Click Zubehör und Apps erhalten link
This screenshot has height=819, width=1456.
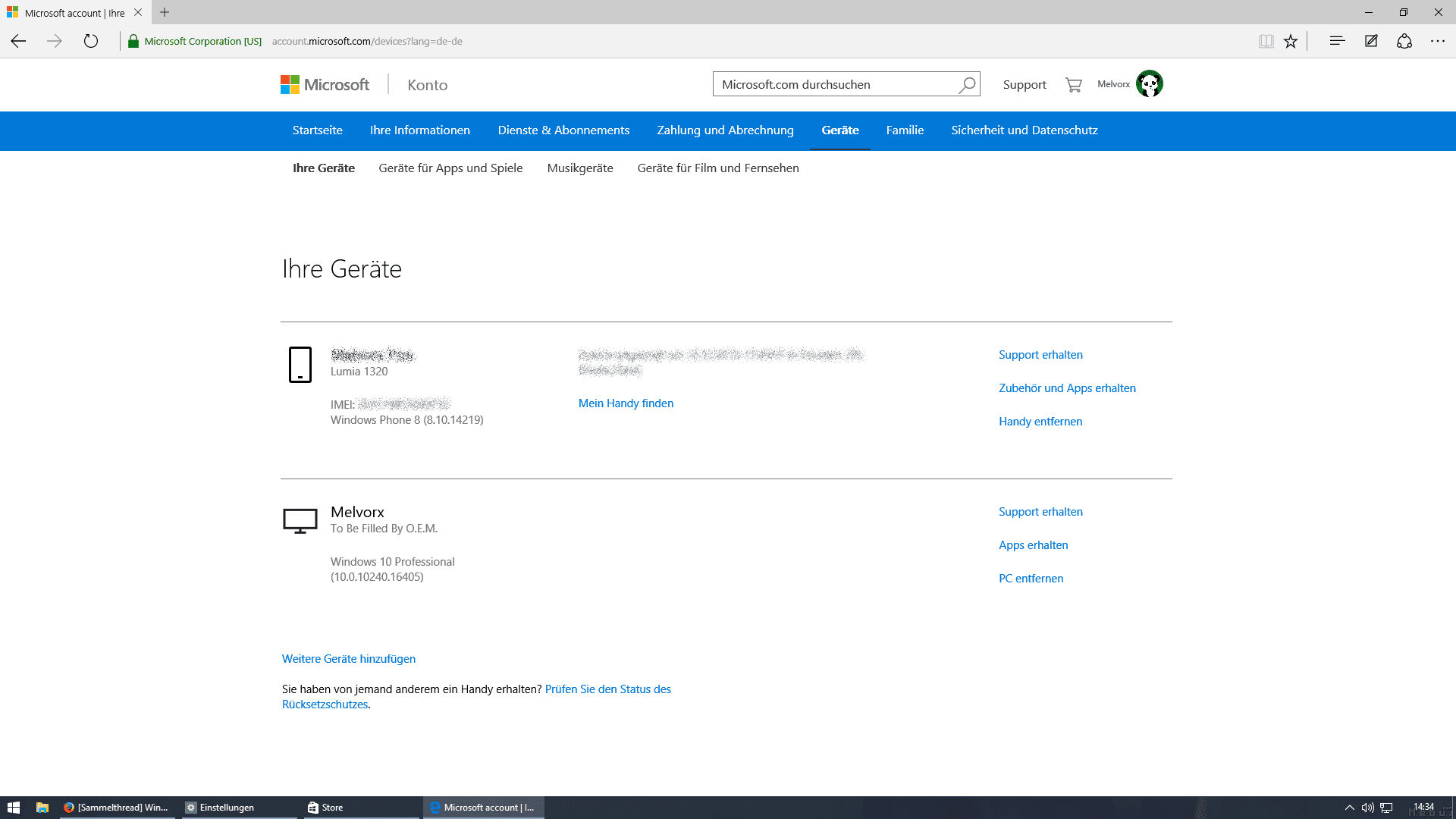(x=1067, y=388)
